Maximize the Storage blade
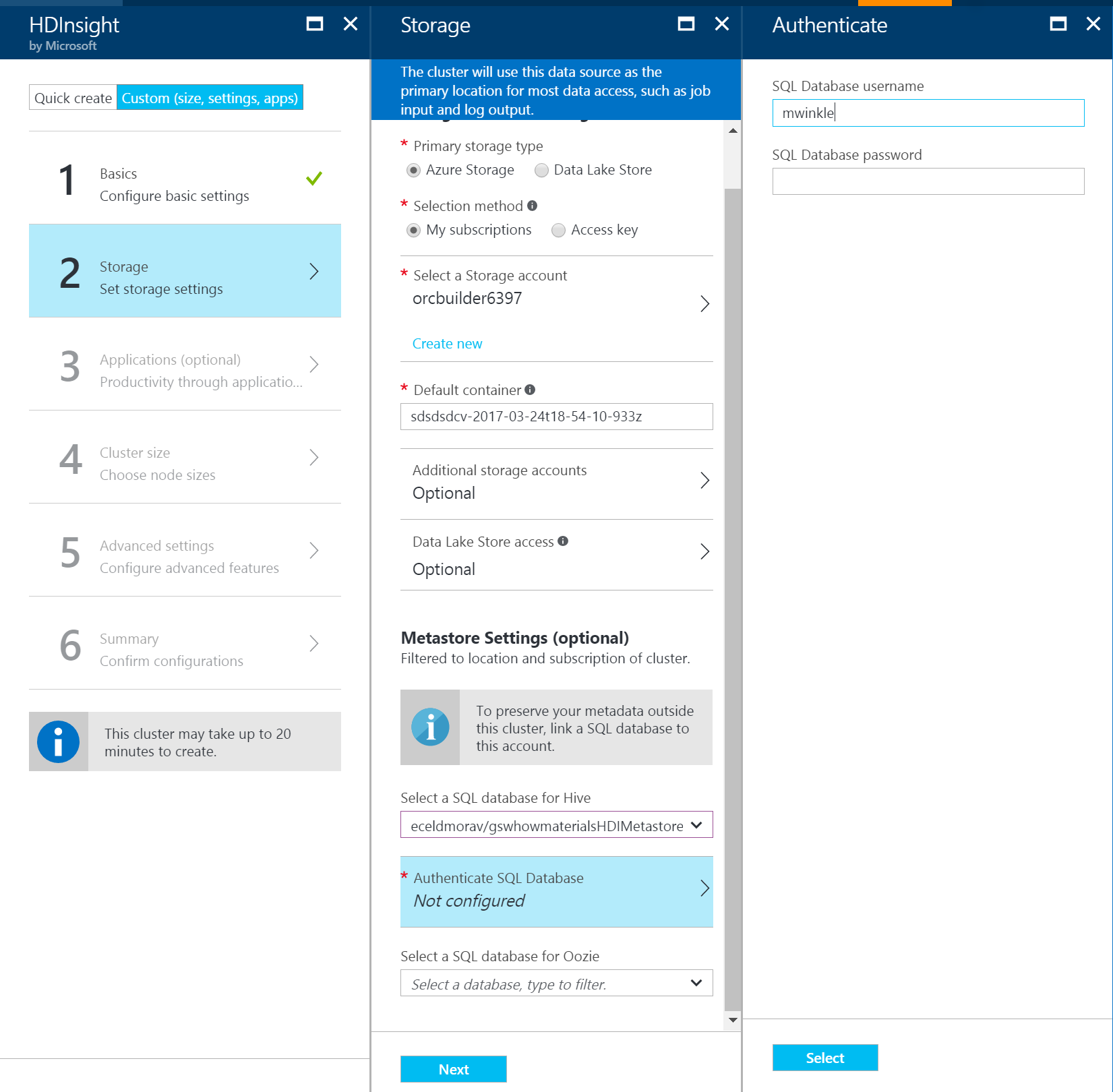The image size is (1113, 1092). (686, 24)
